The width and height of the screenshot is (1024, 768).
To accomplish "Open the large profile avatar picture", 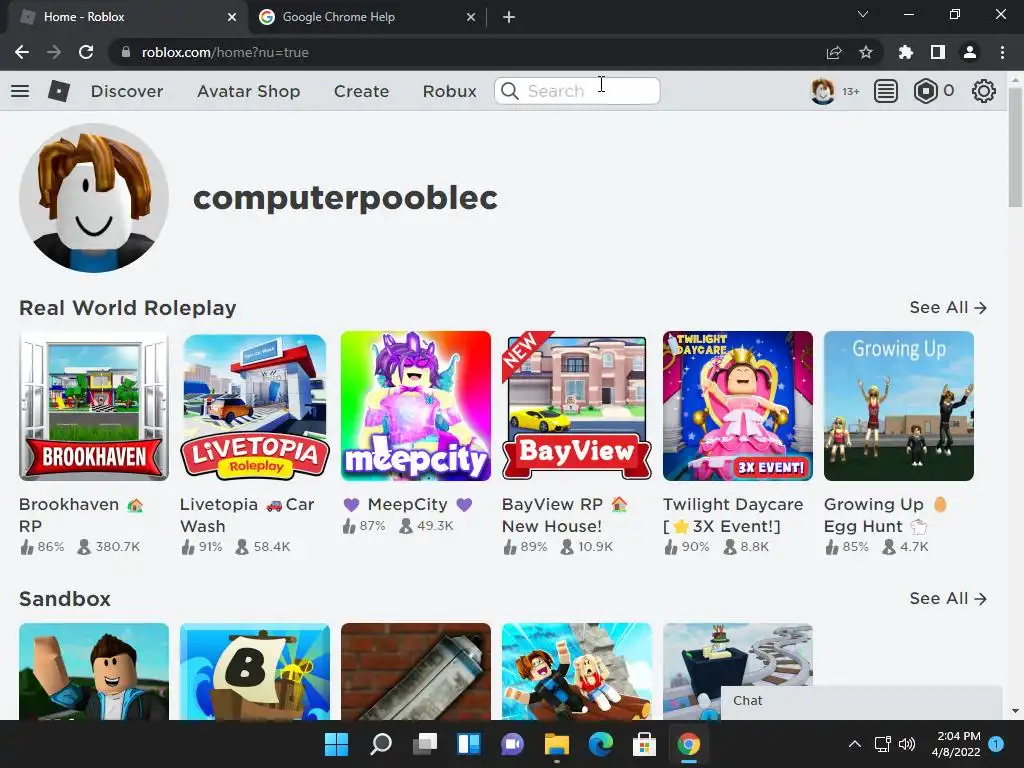I will 93,198.
